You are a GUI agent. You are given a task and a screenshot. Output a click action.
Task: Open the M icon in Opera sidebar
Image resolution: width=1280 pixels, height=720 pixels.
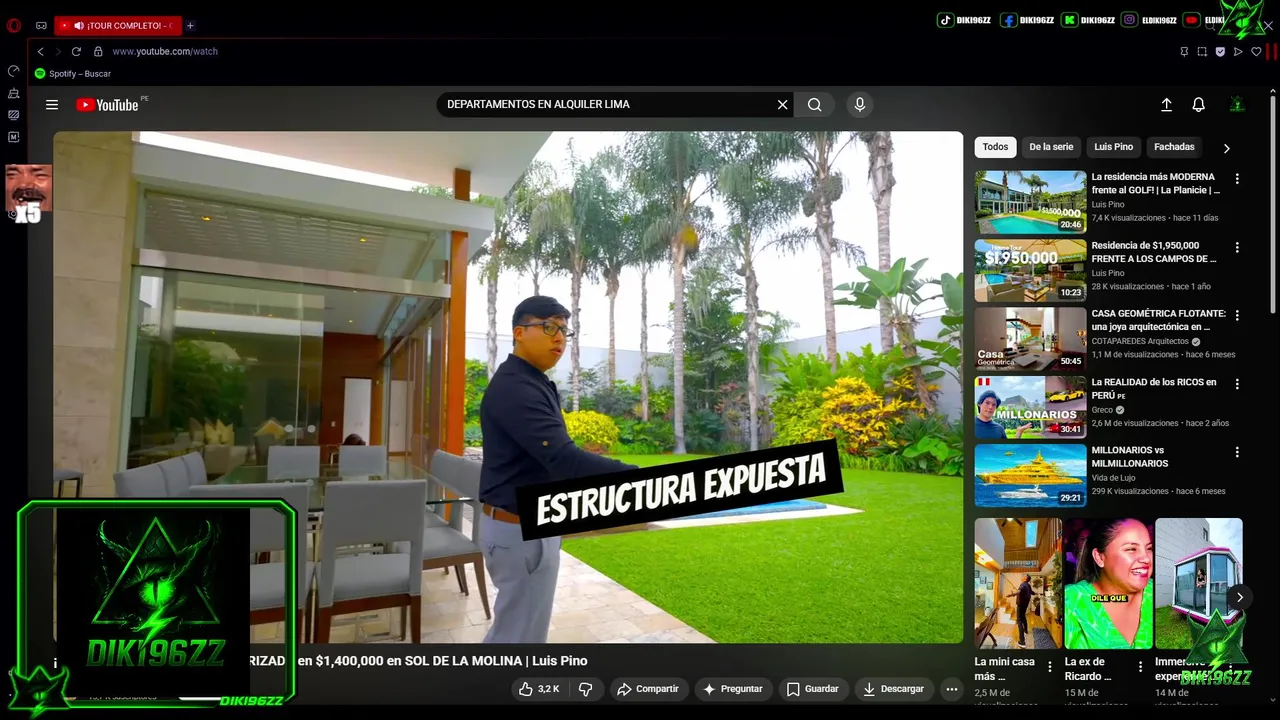pyautogui.click(x=13, y=137)
